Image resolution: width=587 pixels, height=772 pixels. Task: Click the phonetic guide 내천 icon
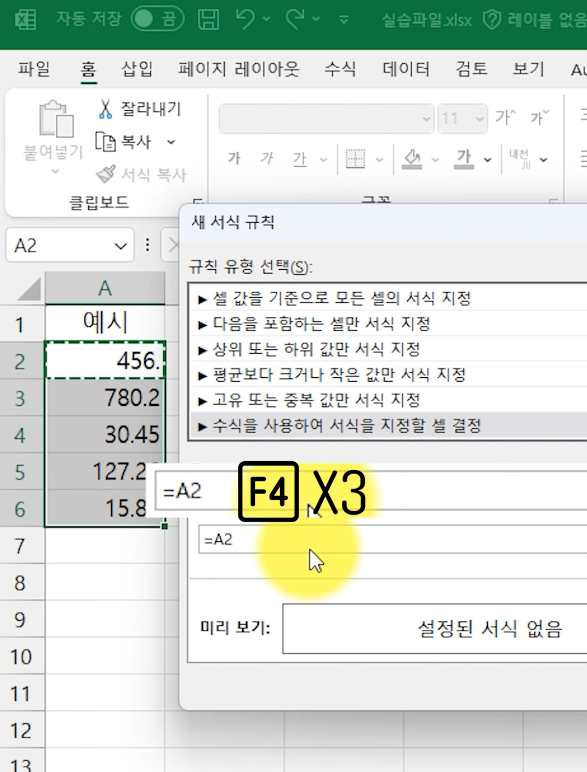click(x=520, y=159)
